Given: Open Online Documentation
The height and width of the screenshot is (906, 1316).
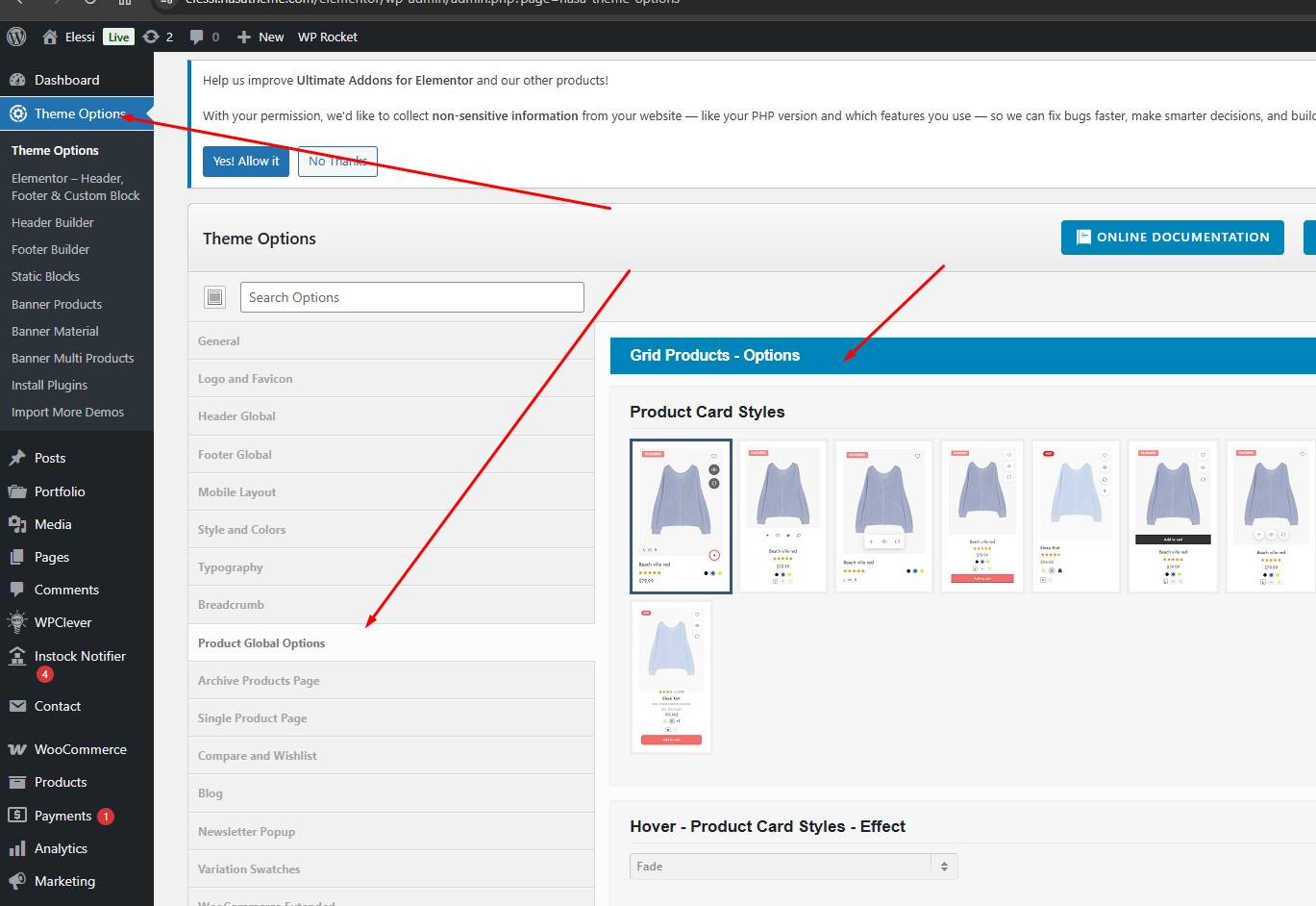Looking at the screenshot, I should [x=1172, y=238].
